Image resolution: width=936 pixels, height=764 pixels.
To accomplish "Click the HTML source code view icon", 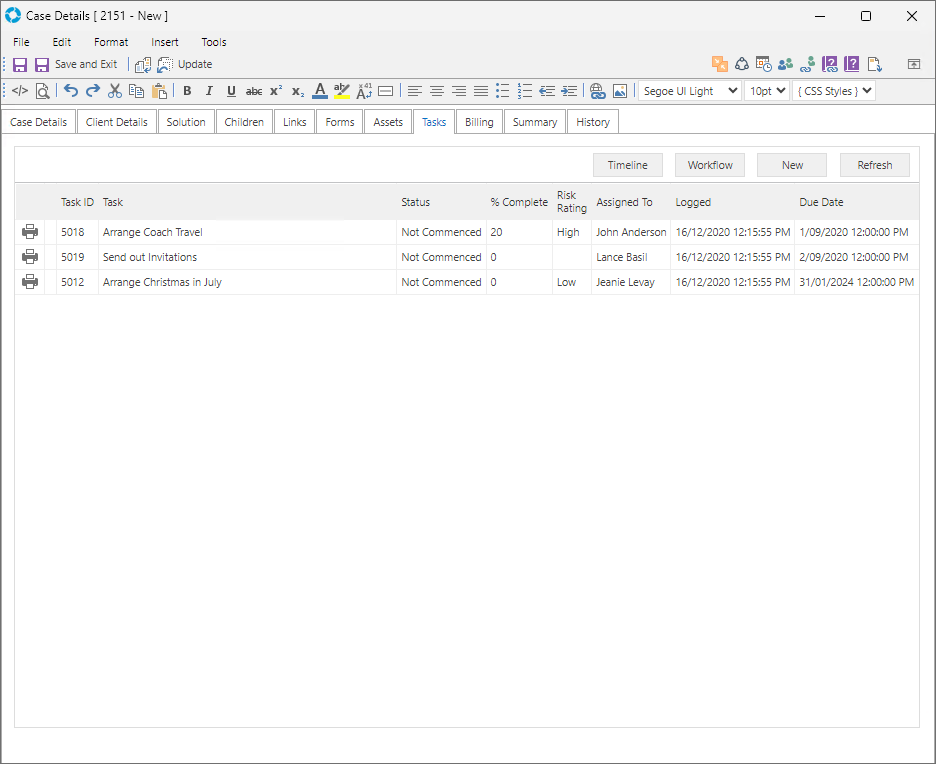I will 20,91.
